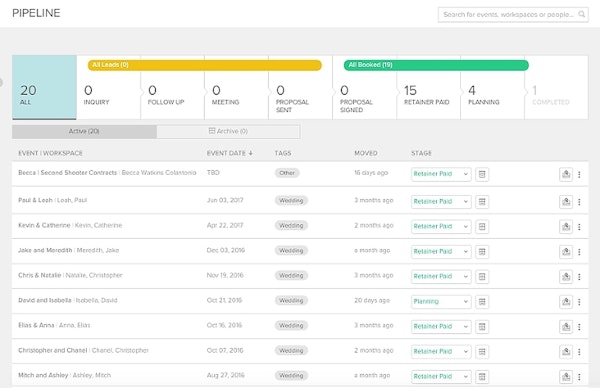This screenshot has height=388, width=600.
Task: Click the search magnifier icon
Action: point(581,14)
